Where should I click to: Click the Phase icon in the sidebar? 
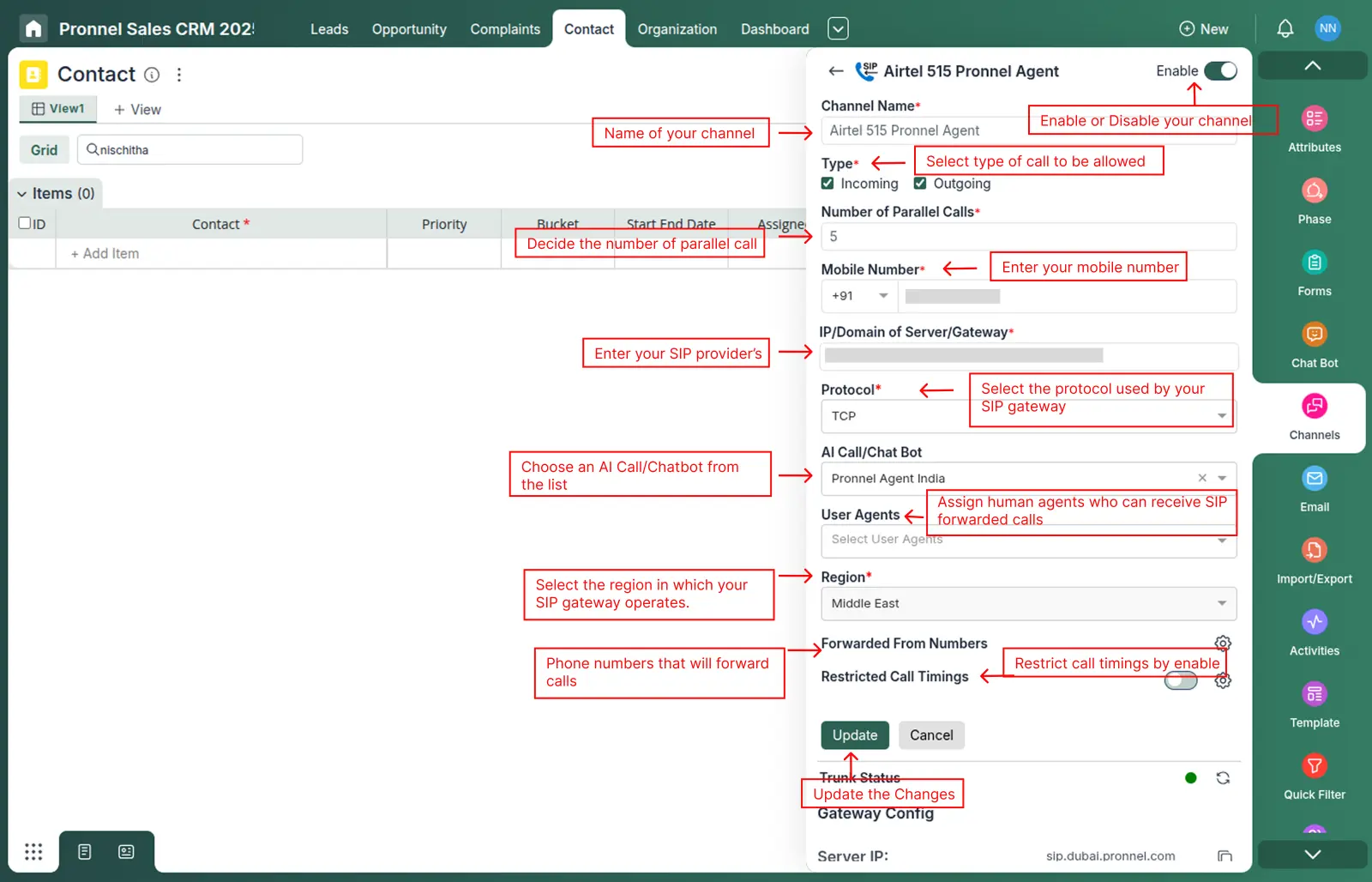click(1313, 198)
